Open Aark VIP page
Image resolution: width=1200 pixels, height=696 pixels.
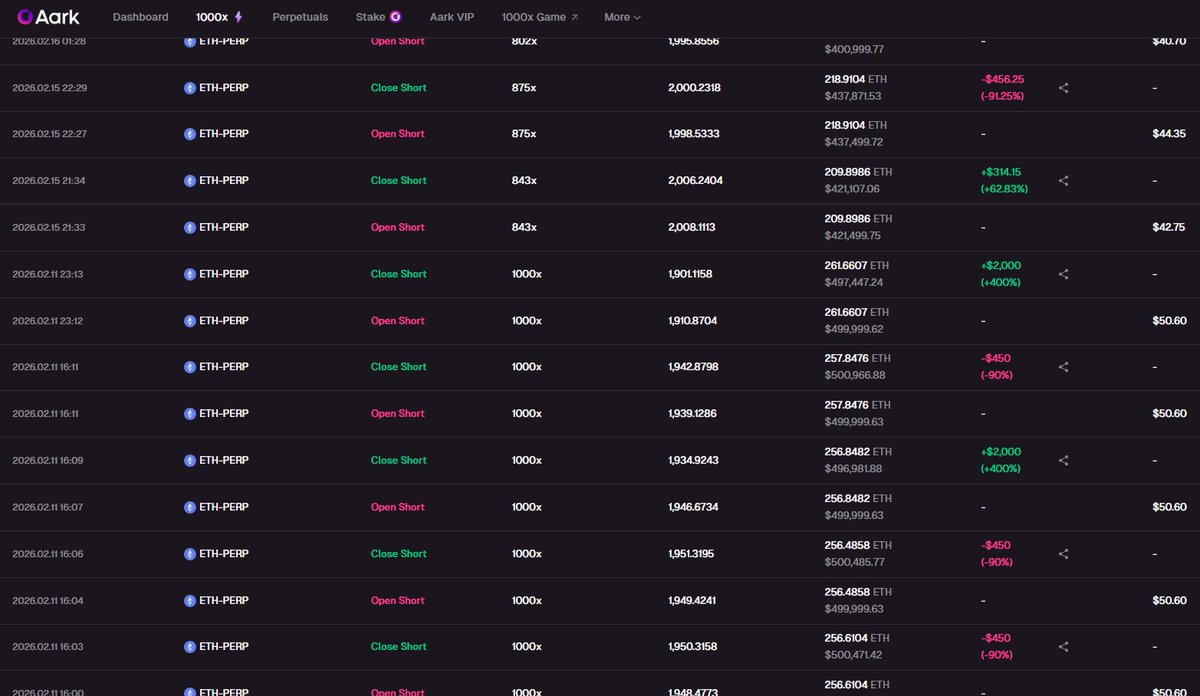click(x=452, y=17)
